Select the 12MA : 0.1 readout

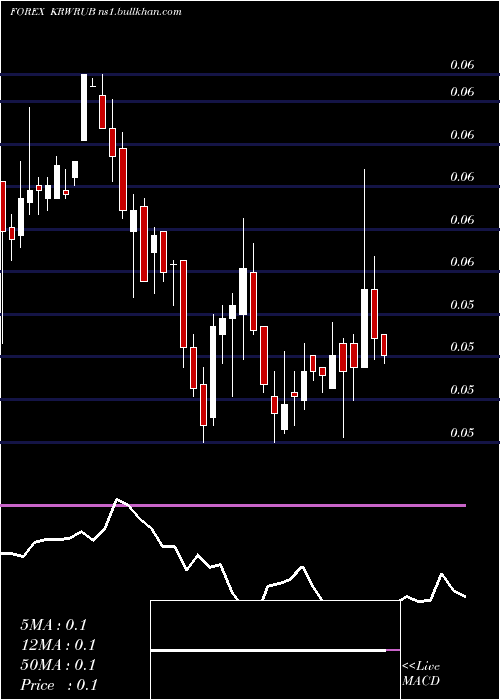[x=58, y=645]
